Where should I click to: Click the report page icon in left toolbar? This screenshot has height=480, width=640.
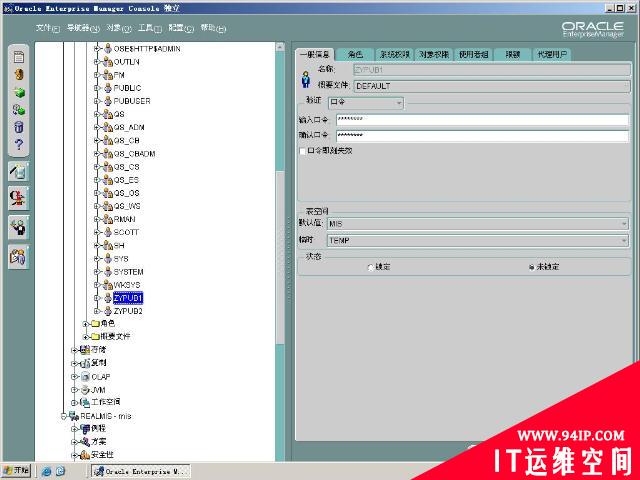pos(19,57)
